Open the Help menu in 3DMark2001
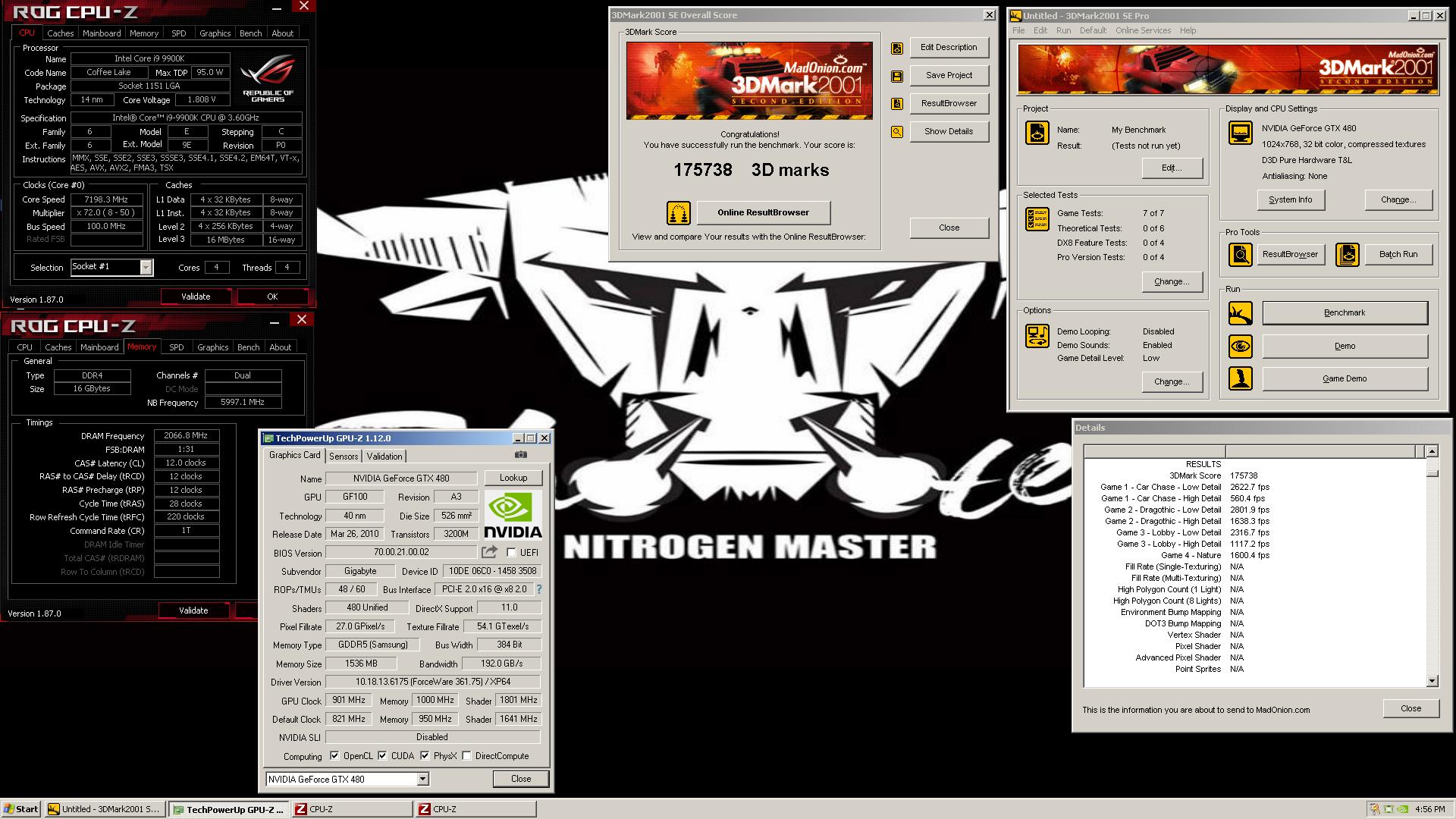 tap(1188, 31)
